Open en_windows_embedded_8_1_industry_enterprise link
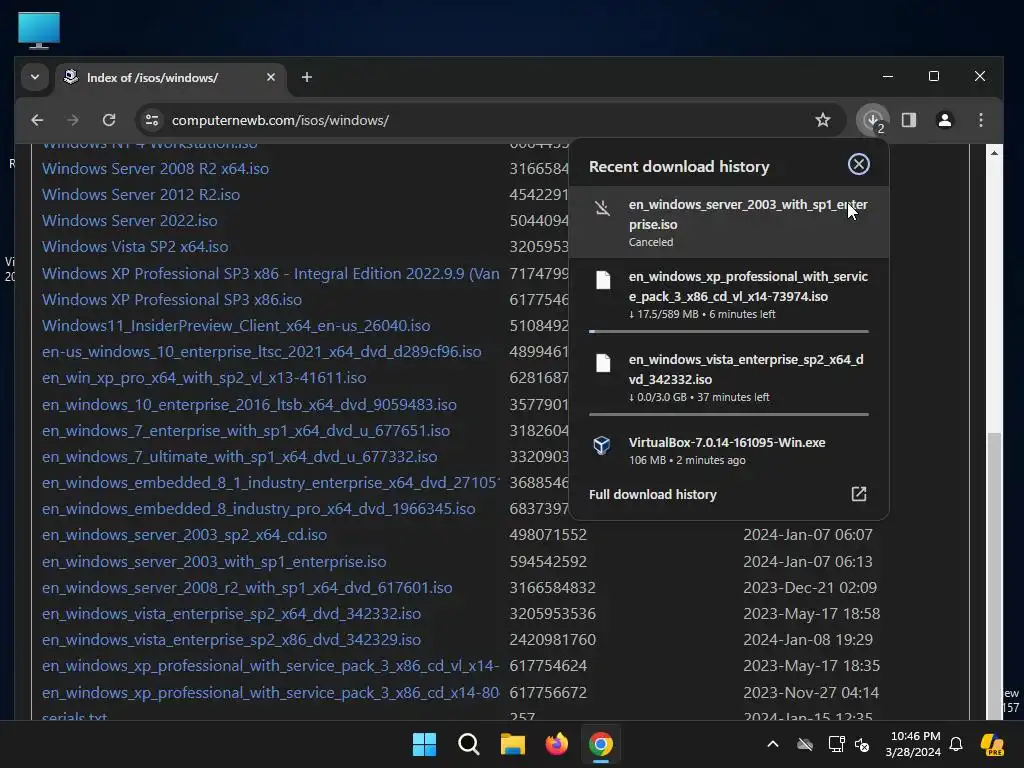 270,483
